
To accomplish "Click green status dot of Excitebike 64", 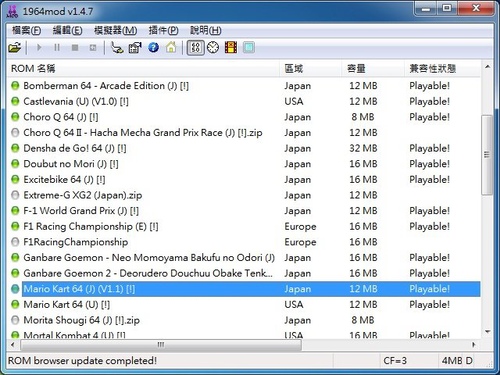I will tap(15, 180).
